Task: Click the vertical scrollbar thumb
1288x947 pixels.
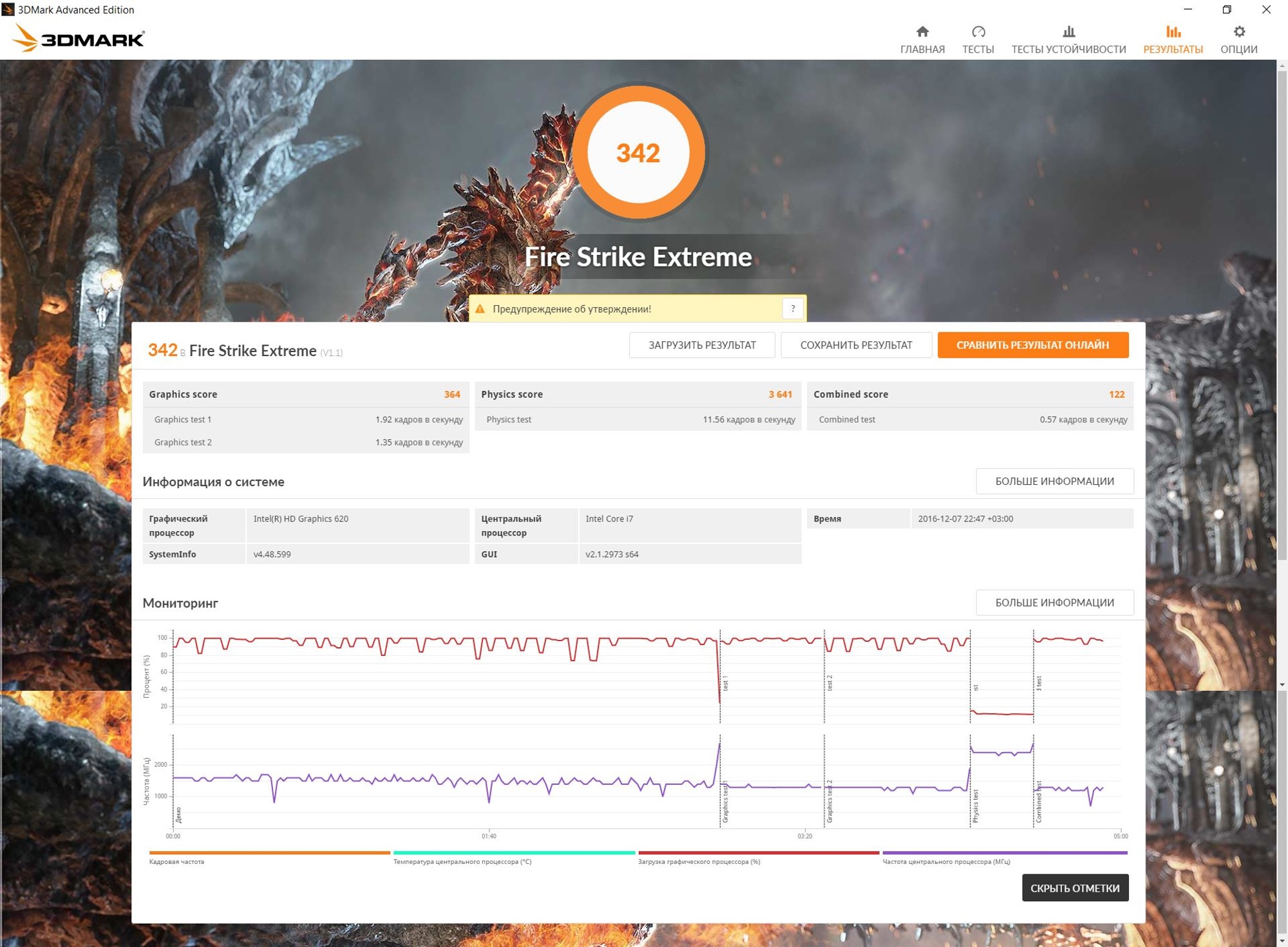Action: [1282, 315]
